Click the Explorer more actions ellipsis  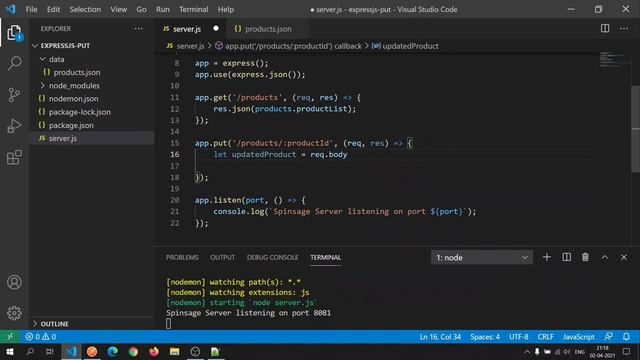(138, 29)
